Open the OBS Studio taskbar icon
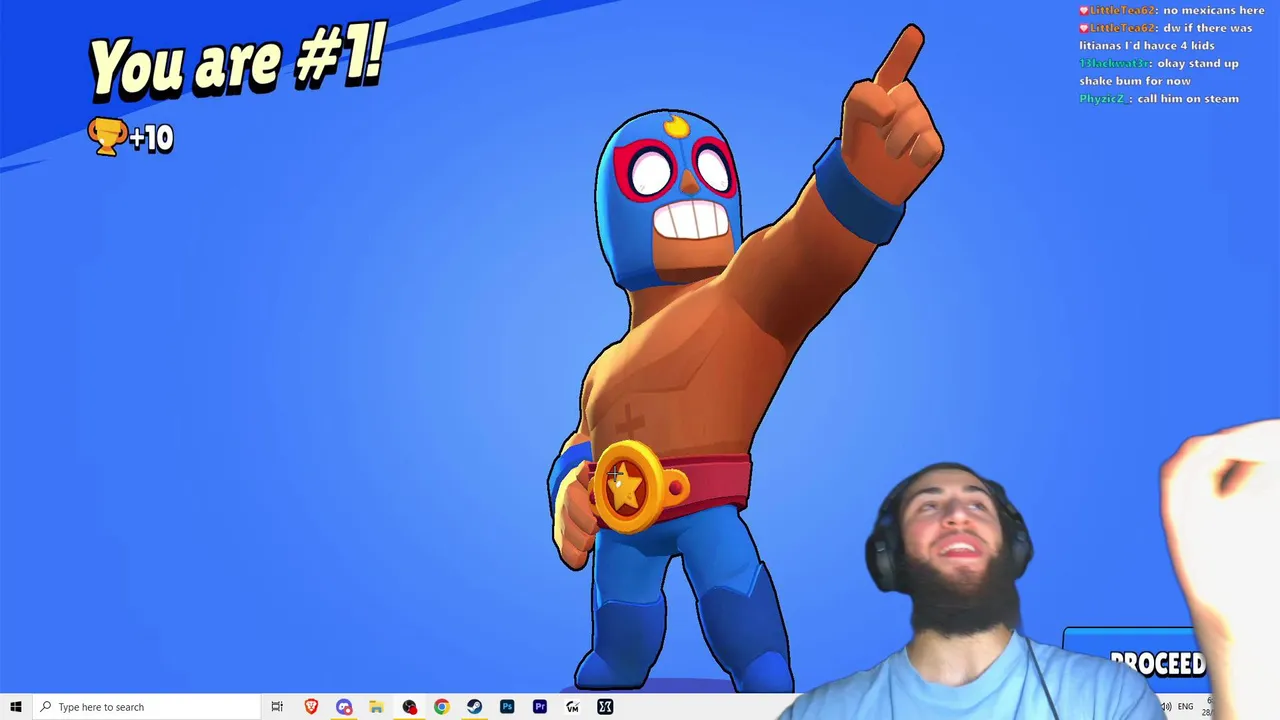The image size is (1280, 720). click(x=409, y=707)
